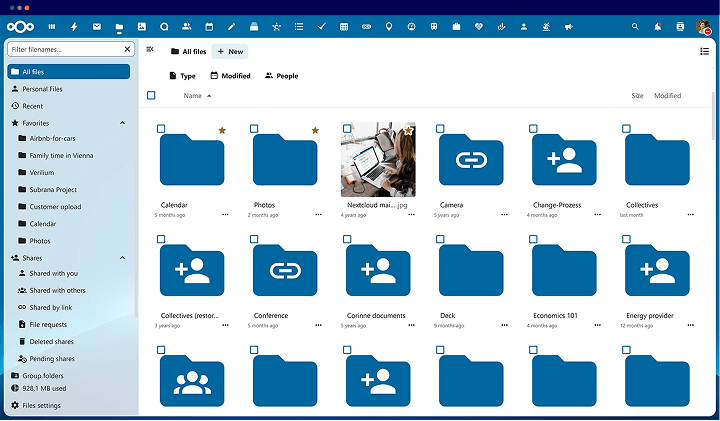Open the Announcements megaphone icon
Screen dimensions: 720x421
click(x=568, y=27)
